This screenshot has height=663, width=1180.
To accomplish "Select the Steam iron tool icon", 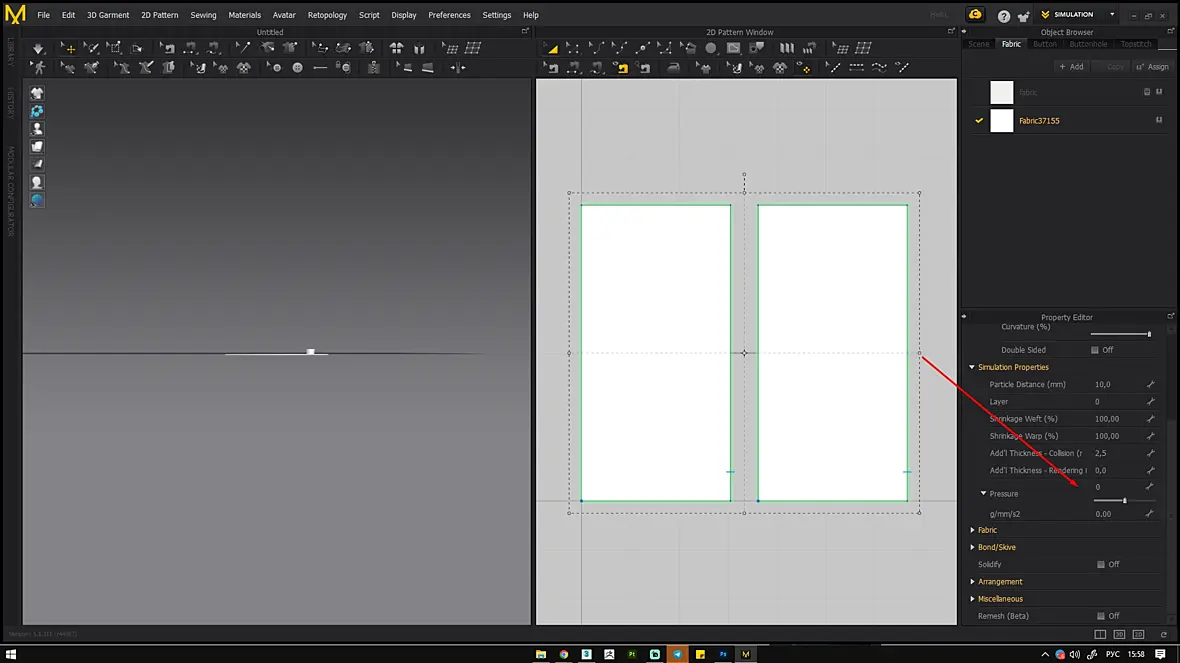I will tap(674, 68).
